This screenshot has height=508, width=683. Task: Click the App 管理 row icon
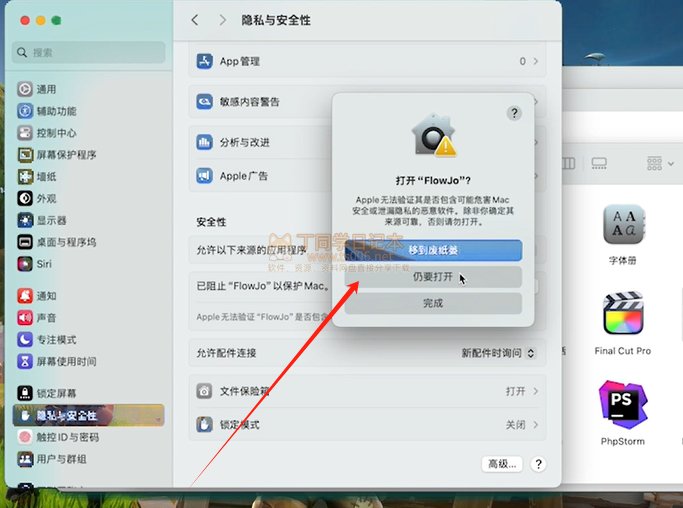(x=204, y=61)
